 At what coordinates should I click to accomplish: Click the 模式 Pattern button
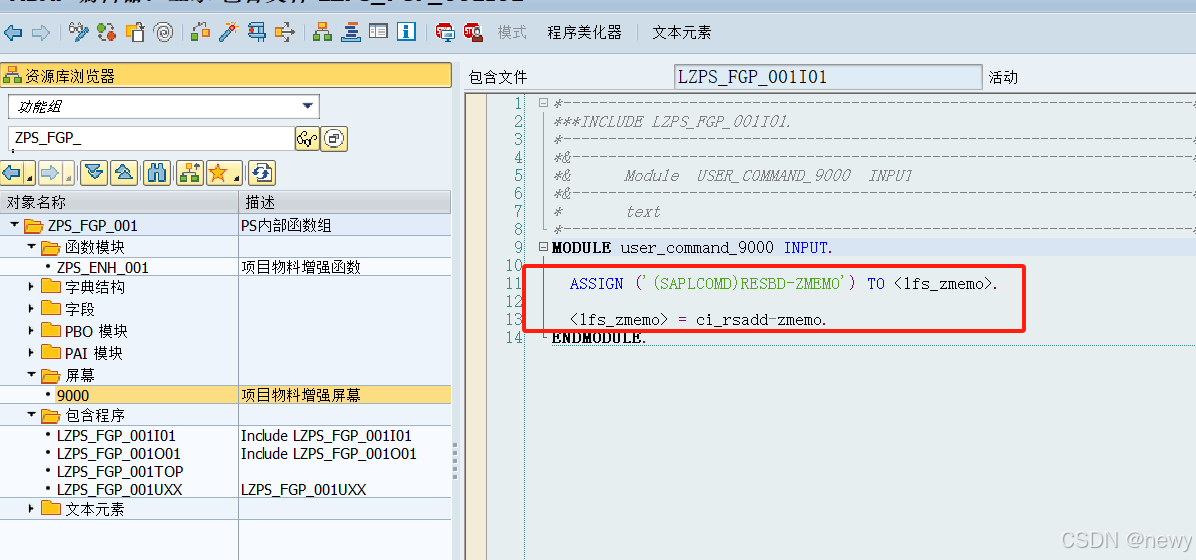pos(513,32)
